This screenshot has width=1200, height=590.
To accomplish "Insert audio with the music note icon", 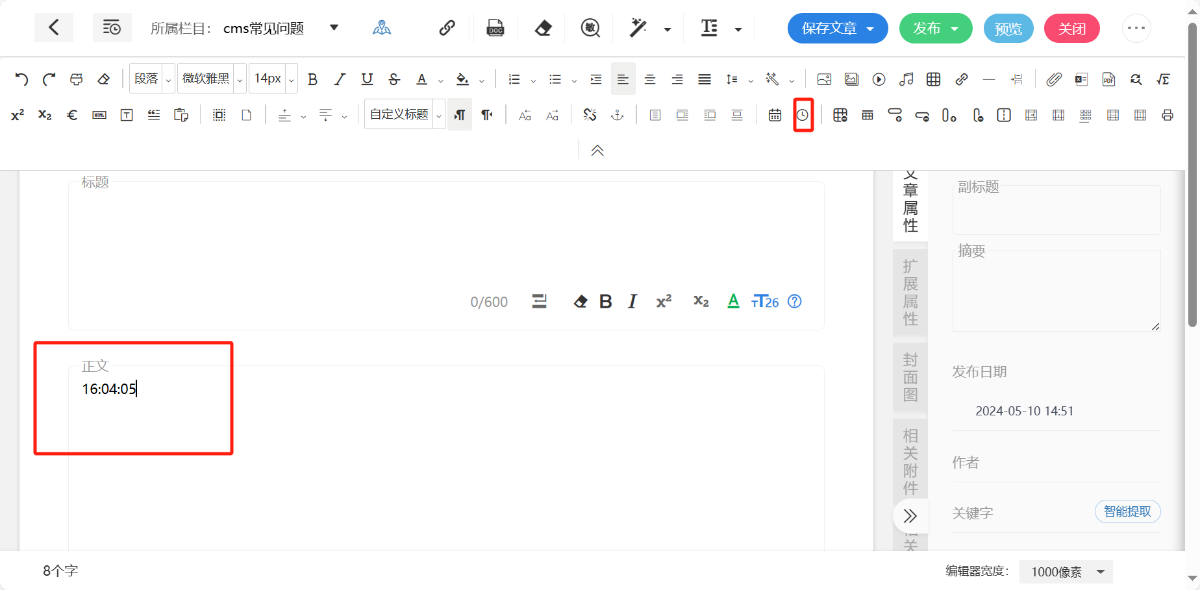I will click(906, 79).
